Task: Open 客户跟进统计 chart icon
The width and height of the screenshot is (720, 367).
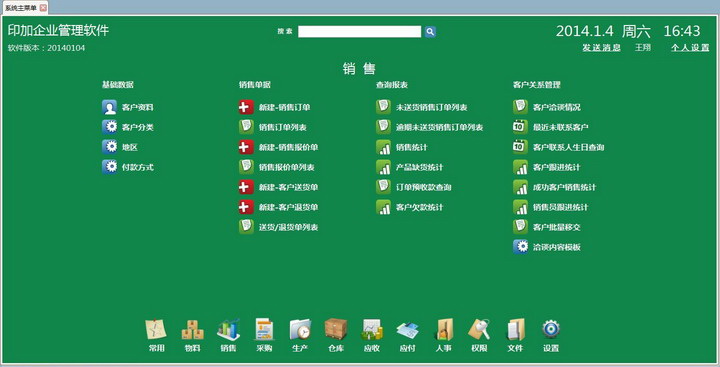Action: pos(520,167)
